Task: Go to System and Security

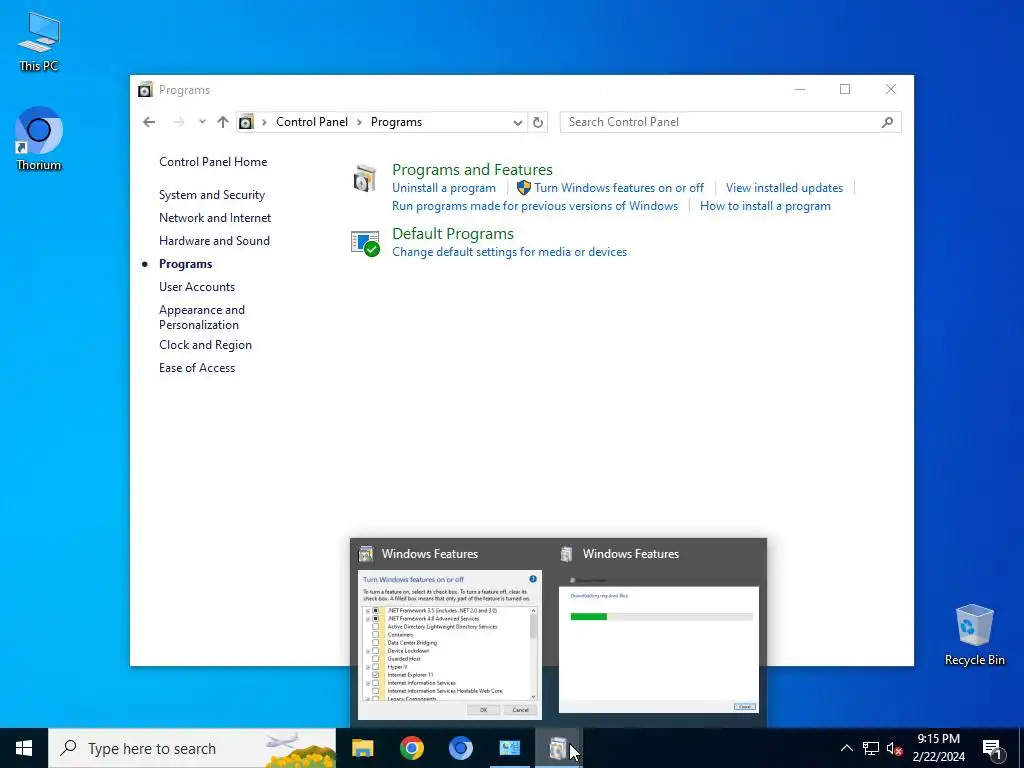Action: coord(212,195)
